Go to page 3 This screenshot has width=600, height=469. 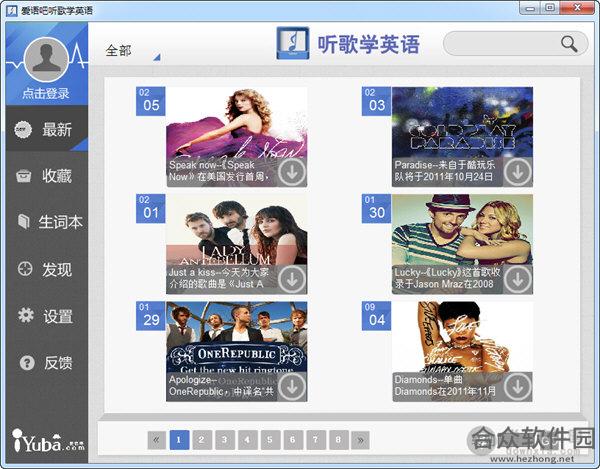(x=225, y=440)
